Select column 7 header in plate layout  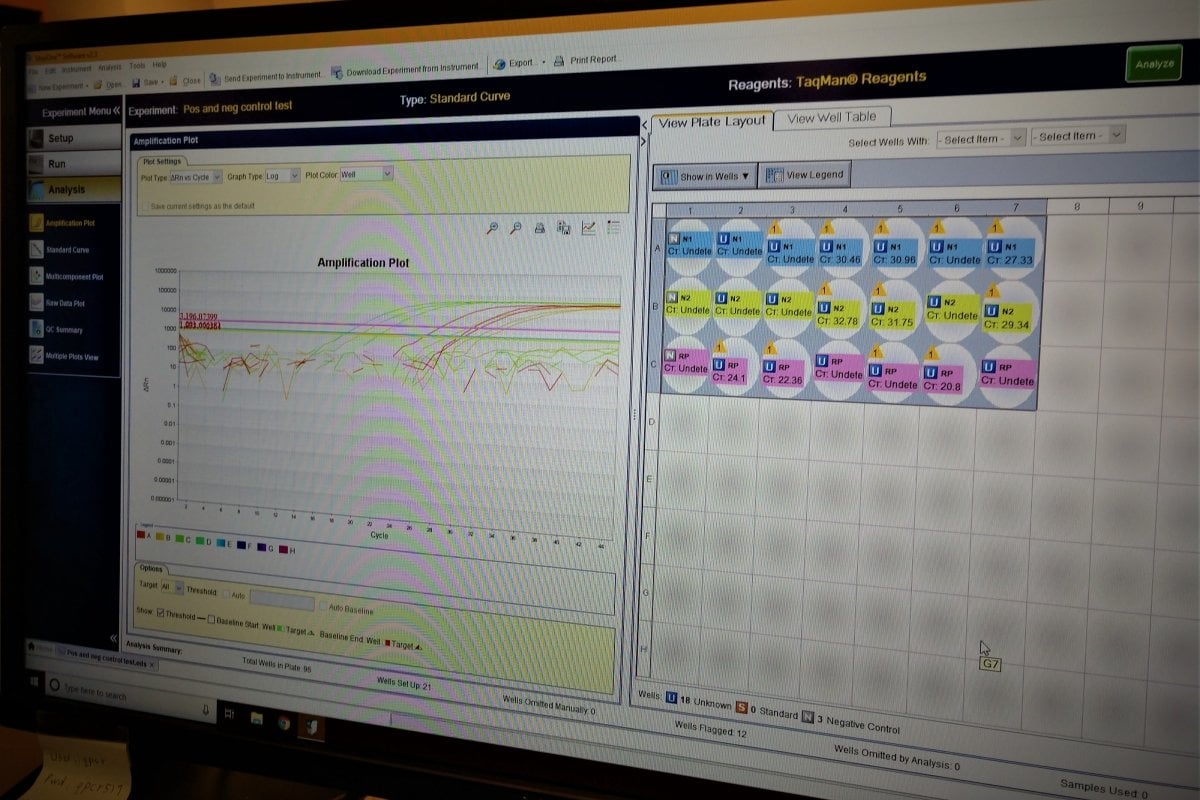pos(1016,207)
